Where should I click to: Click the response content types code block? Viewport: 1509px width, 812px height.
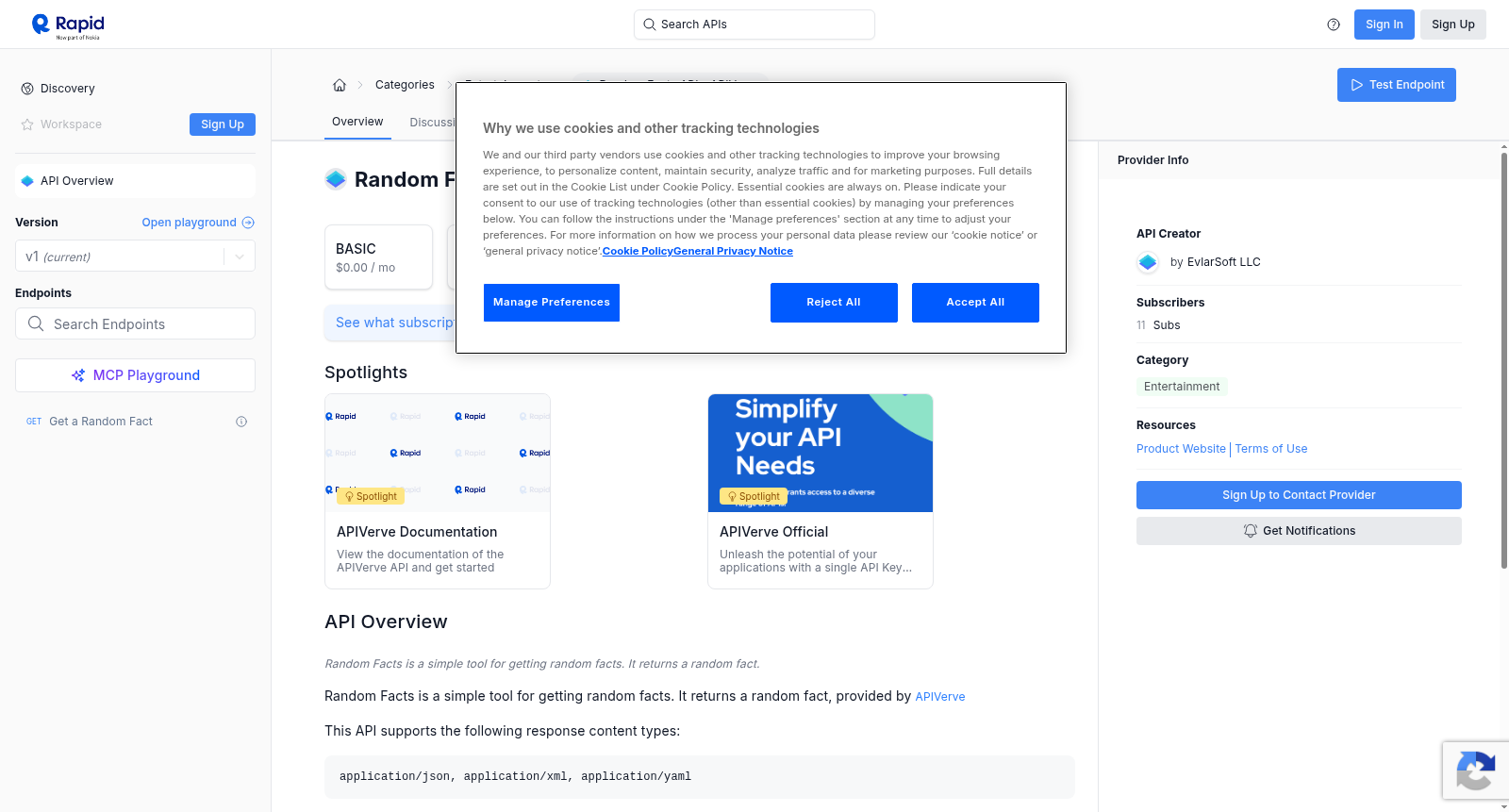coord(700,777)
